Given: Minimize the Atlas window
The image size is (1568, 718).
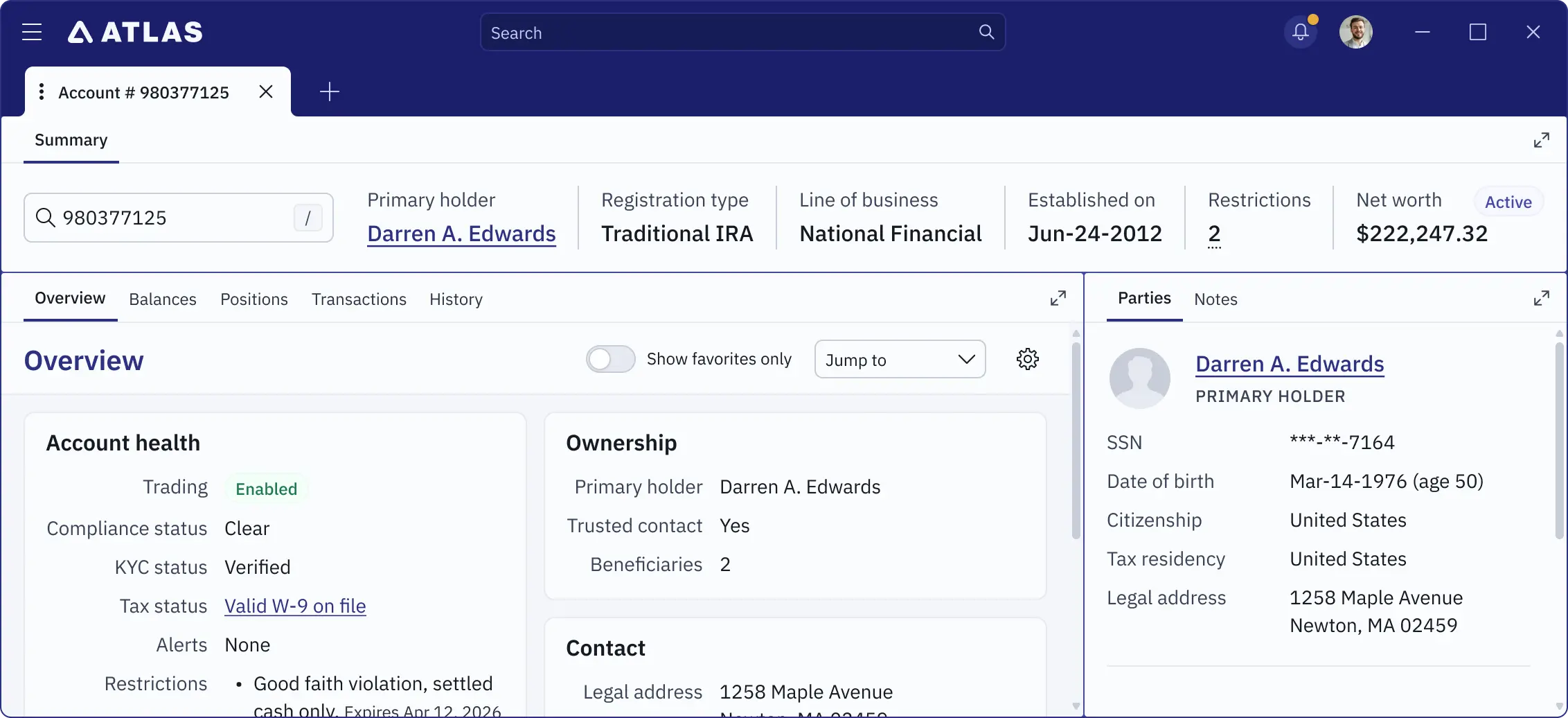Looking at the screenshot, I should [x=1422, y=32].
